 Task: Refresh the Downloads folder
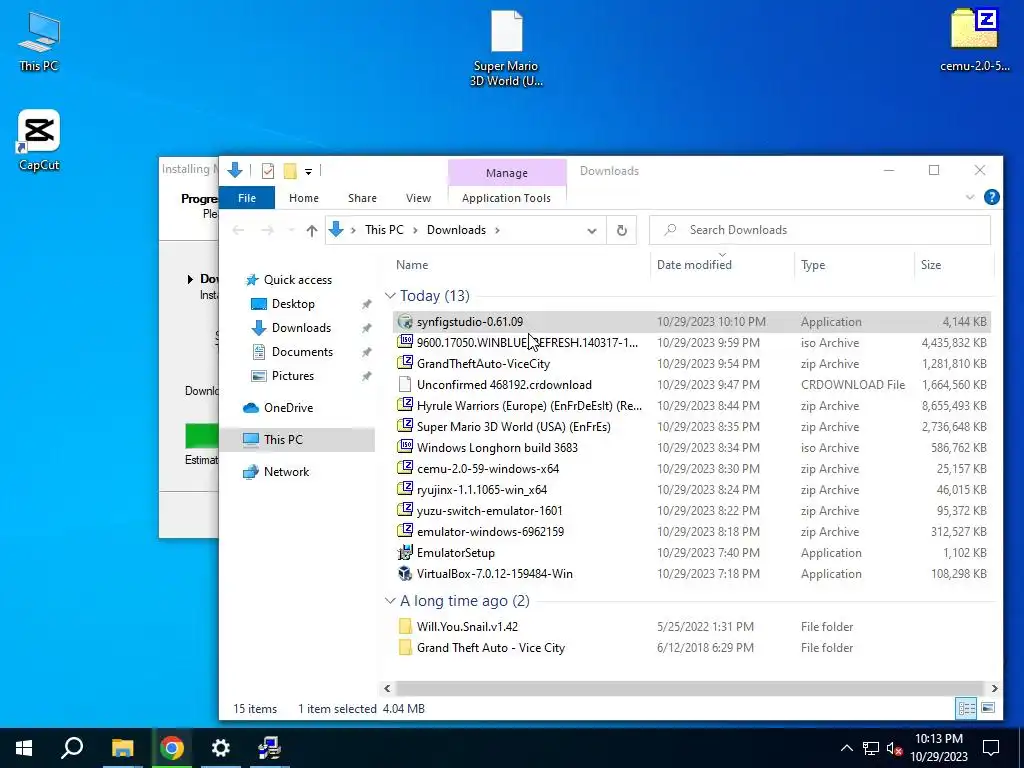622,231
